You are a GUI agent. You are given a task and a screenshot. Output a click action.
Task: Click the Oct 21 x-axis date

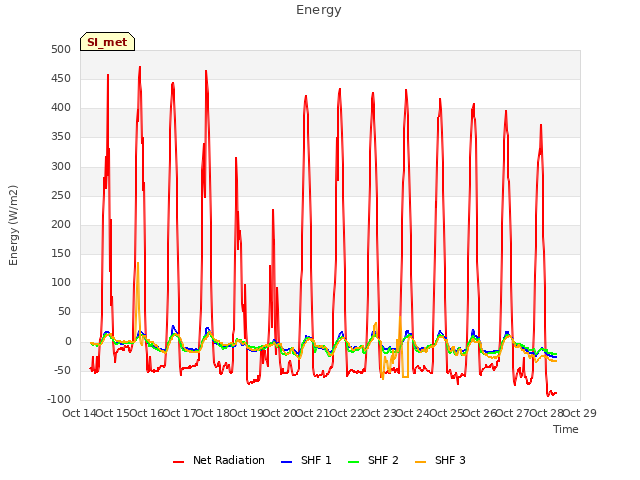pyautogui.click(x=313, y=413)
